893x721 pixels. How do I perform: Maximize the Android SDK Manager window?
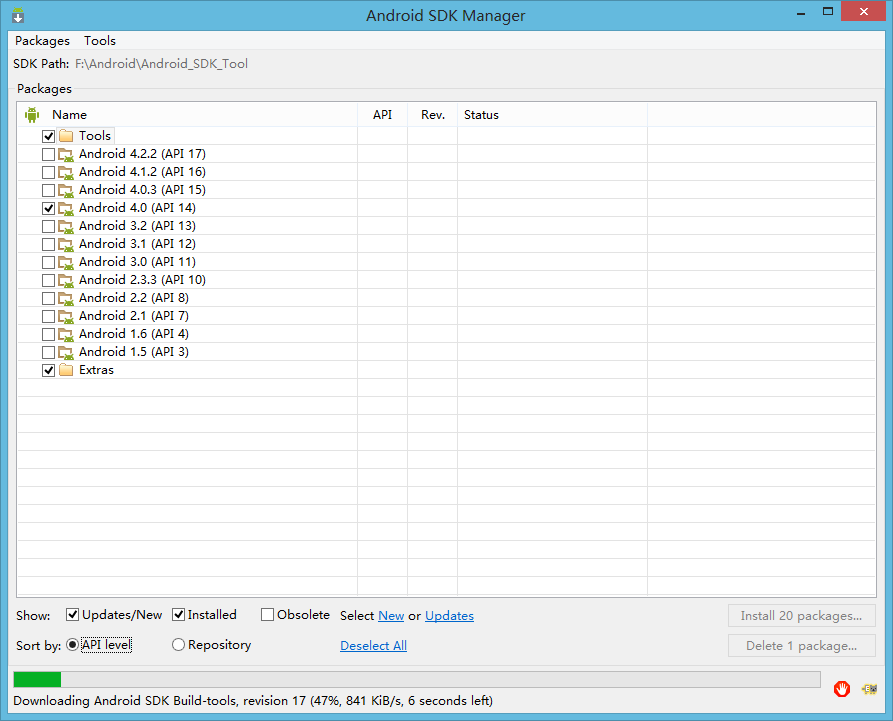tap(828, 12)
